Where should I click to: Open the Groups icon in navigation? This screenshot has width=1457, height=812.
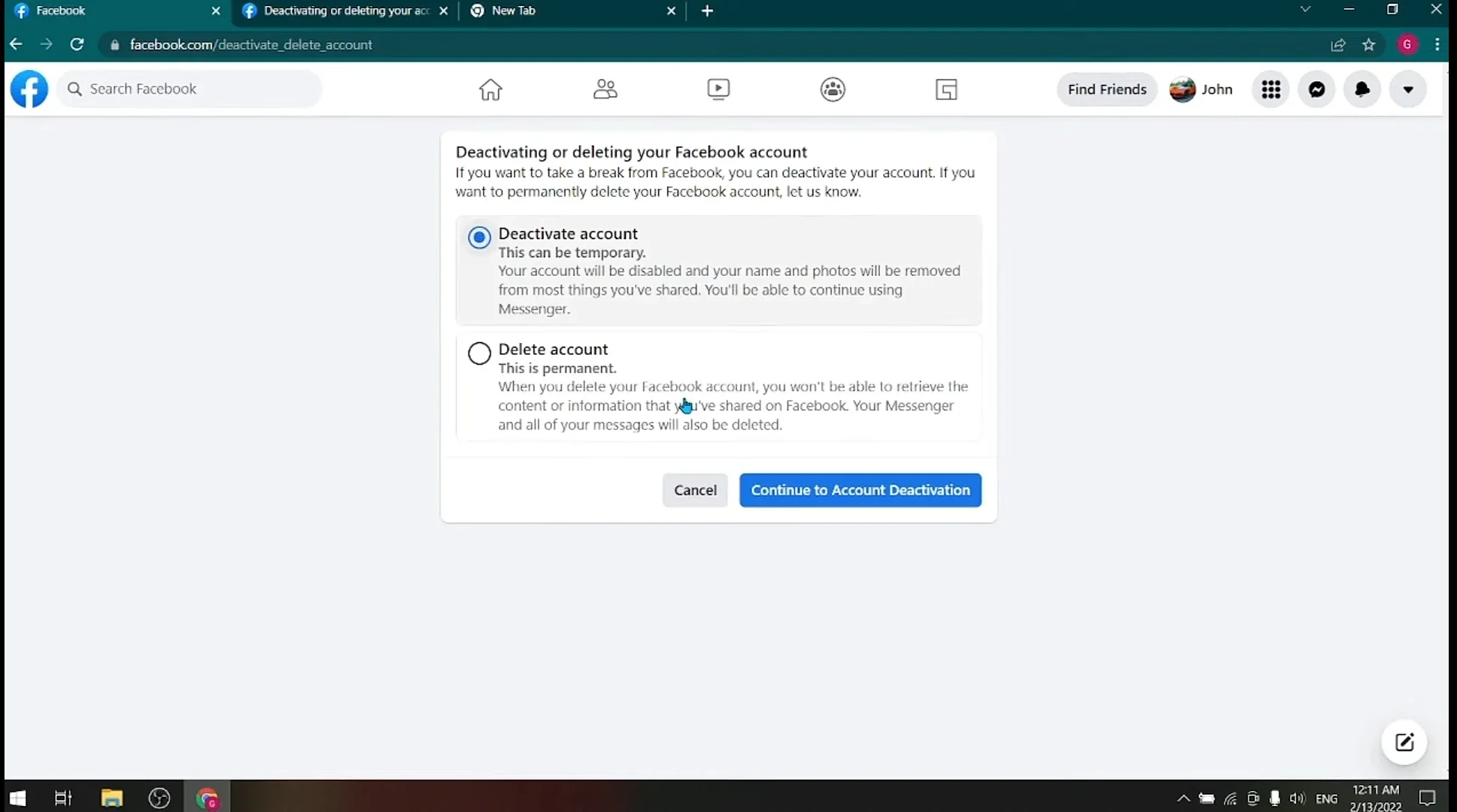tap(833, 89)
